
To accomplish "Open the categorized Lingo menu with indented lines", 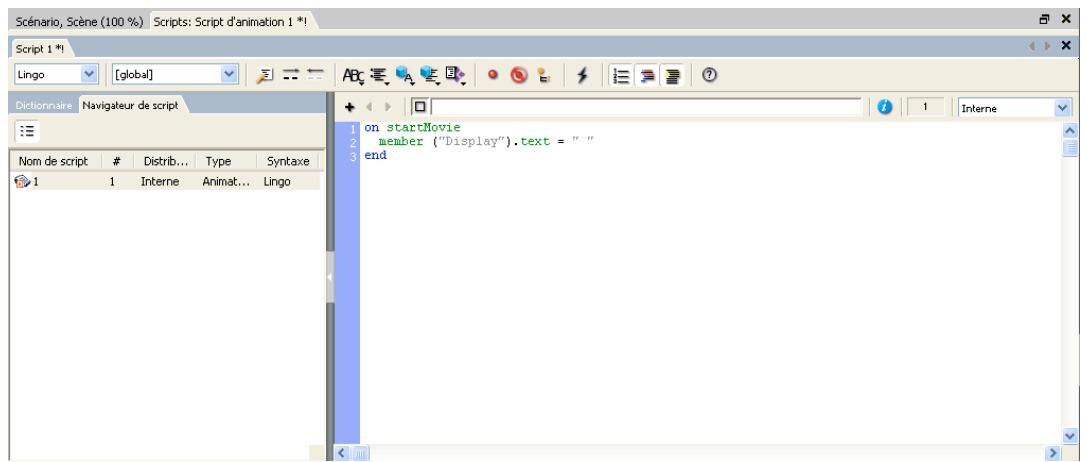I will (x=379, y=76).
